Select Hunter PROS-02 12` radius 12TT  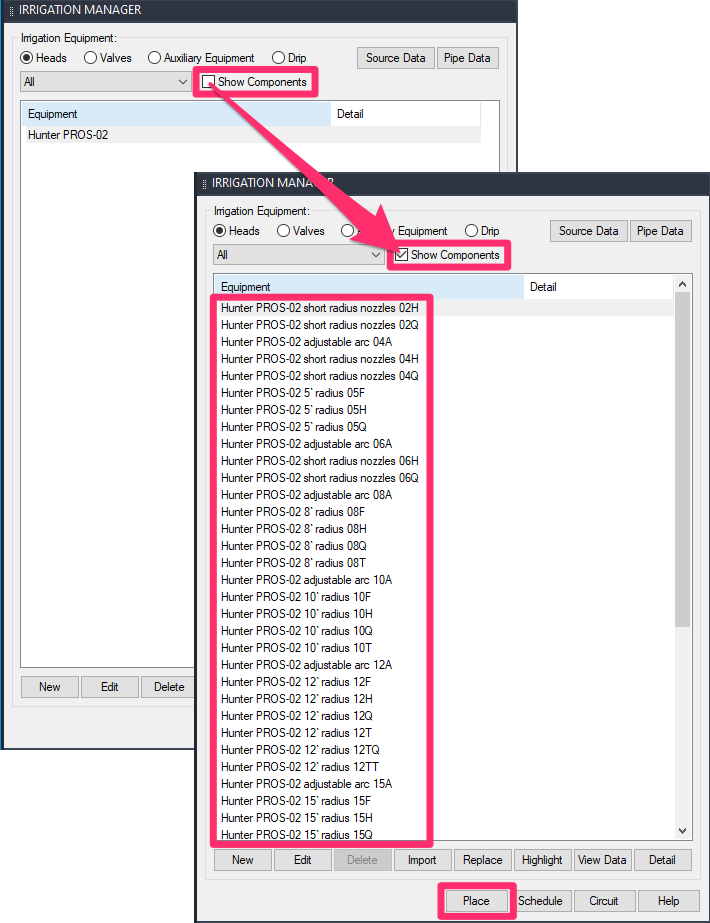pyautogui.click(x=300, y=767)
